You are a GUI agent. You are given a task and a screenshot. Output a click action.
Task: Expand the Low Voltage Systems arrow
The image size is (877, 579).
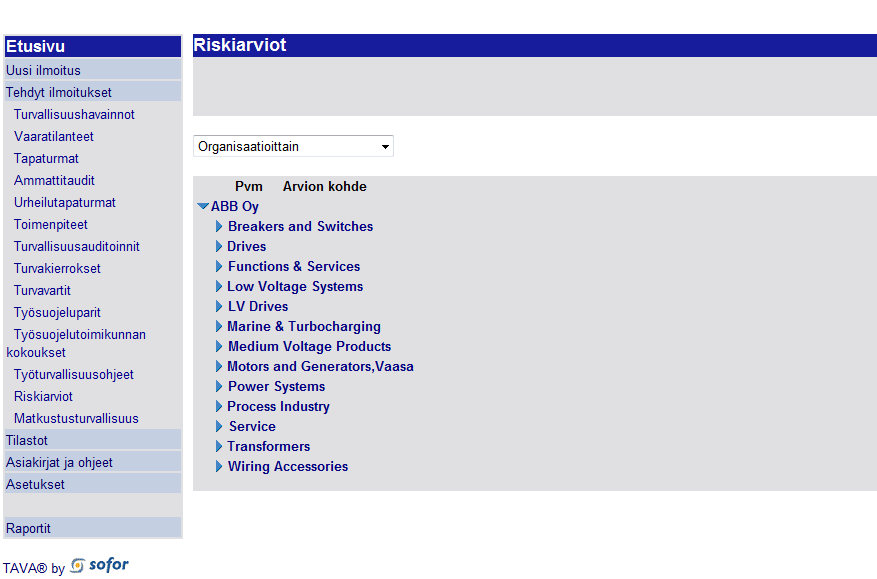(x=219, y=286)
